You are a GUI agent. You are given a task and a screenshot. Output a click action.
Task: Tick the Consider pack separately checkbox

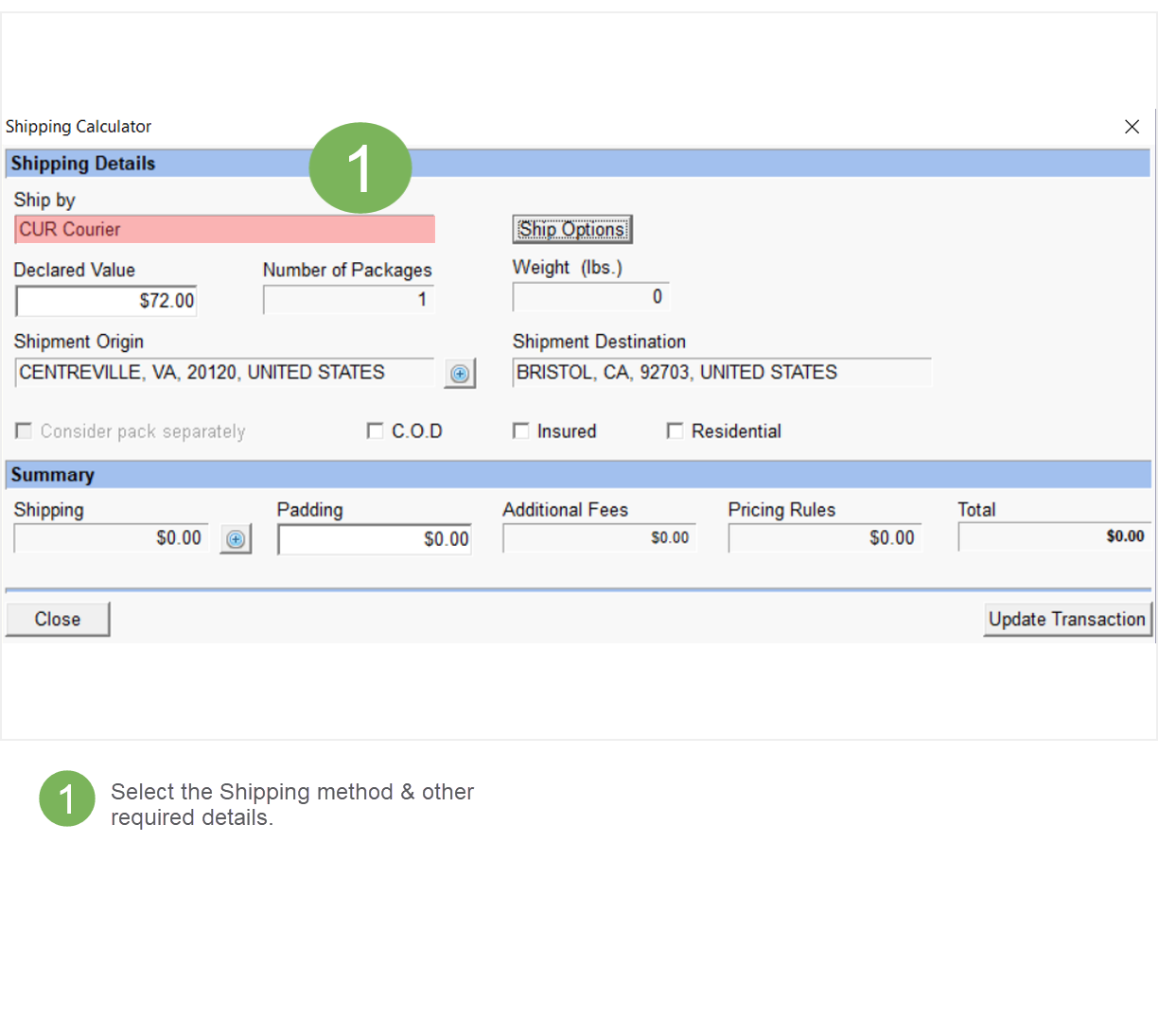tap(24, 431)
